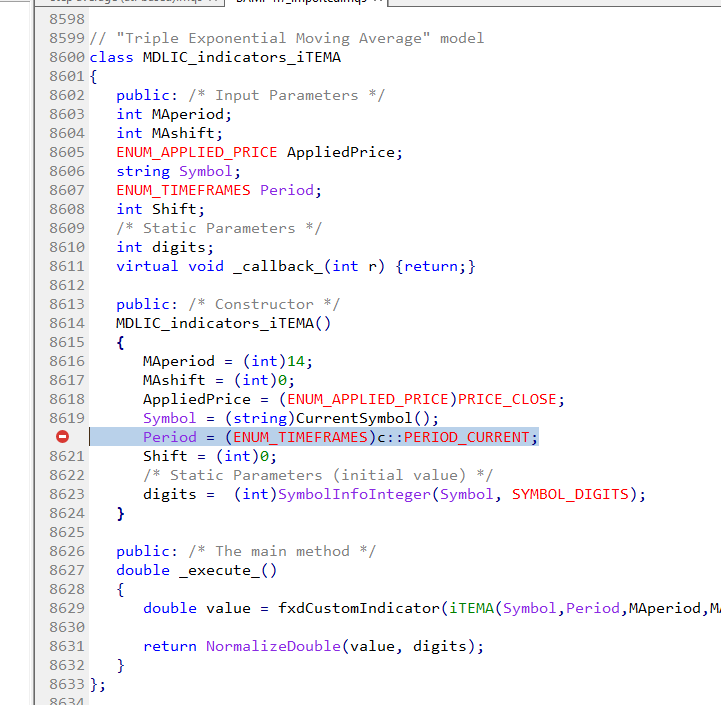Click value 14 in MAperiod assignment
The width and height of the screenshot is (721, 705).
[x=296, y=361]
